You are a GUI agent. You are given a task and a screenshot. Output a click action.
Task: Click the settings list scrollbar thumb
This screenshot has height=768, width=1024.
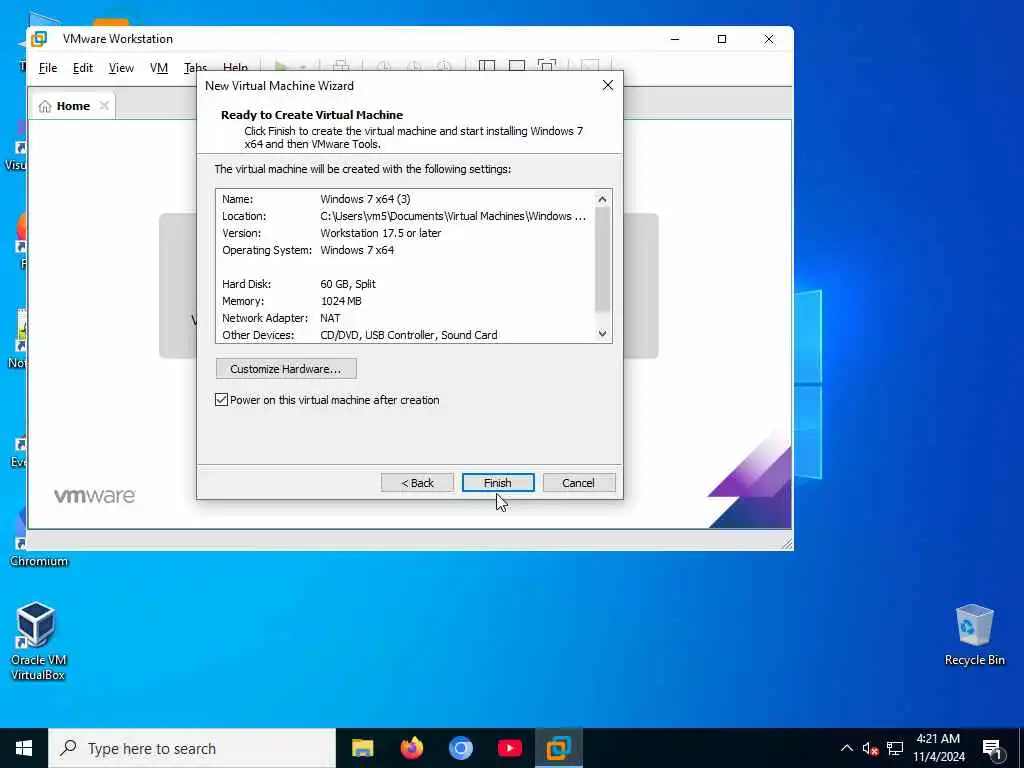pos(602,259)
